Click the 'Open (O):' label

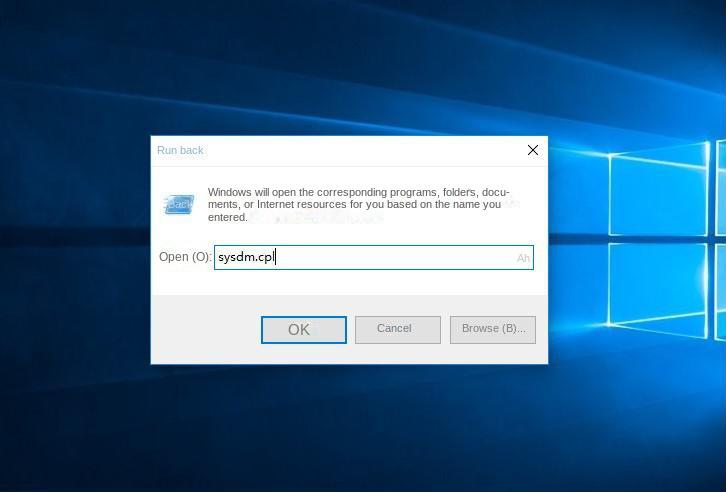(x=185, y=257)
